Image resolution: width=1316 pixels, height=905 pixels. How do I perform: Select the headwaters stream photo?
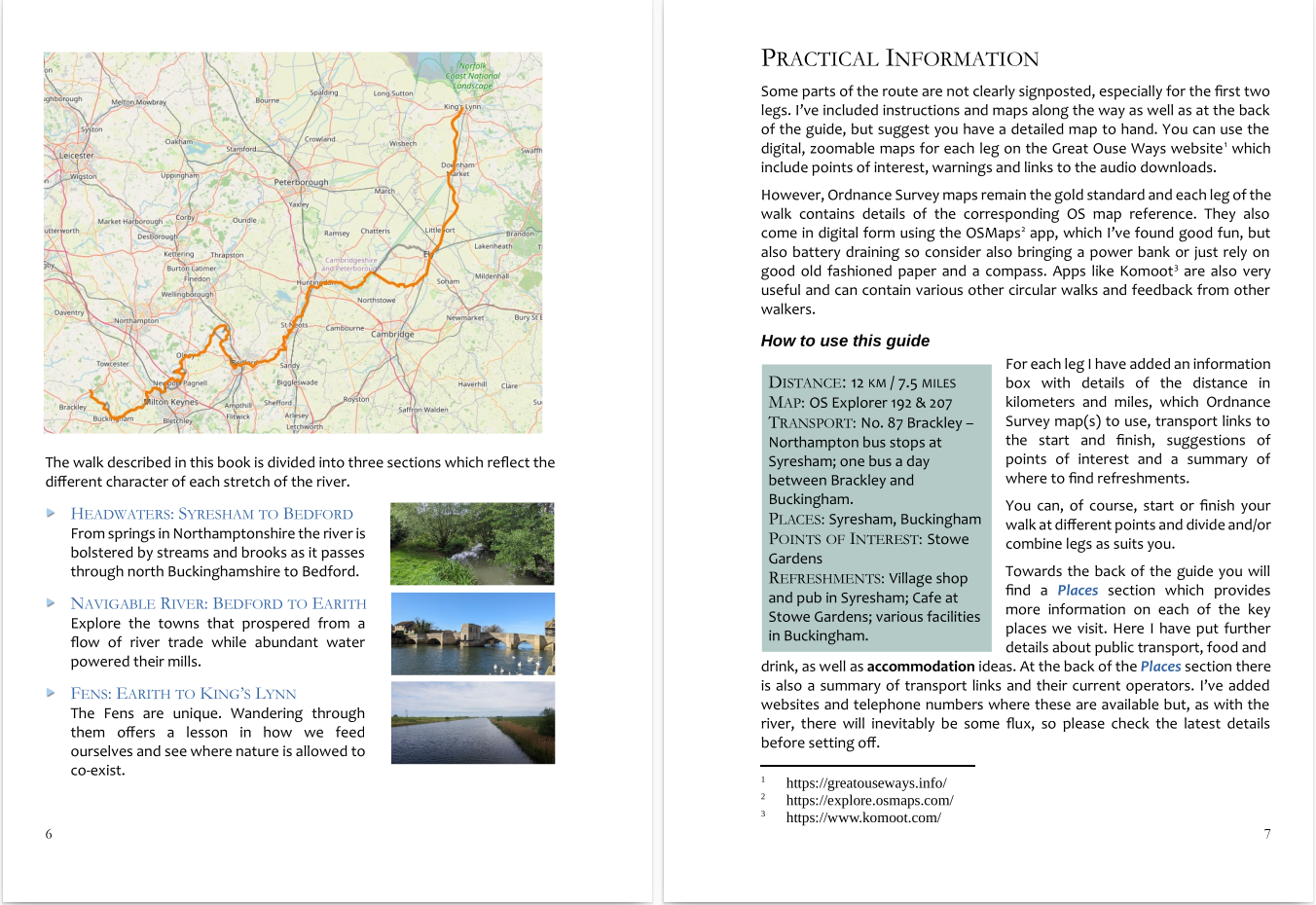point(472,544)
